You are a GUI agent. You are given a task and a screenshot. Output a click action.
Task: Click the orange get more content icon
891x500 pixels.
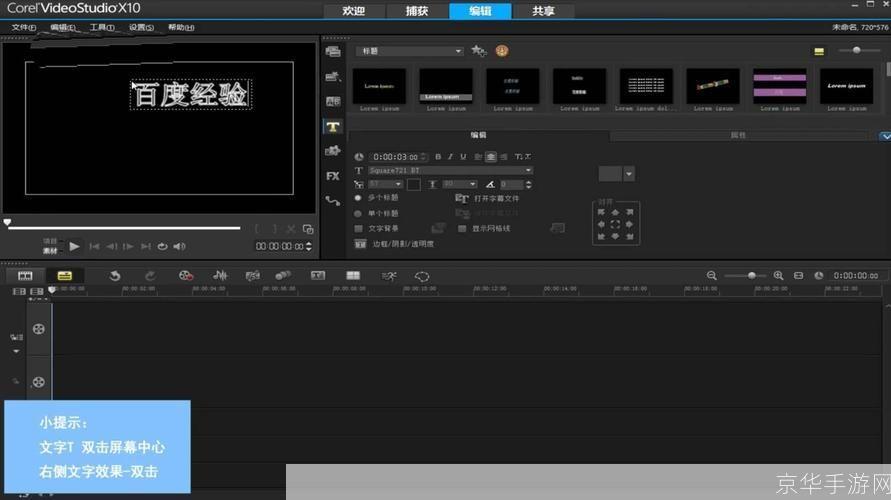pos(502,51)
